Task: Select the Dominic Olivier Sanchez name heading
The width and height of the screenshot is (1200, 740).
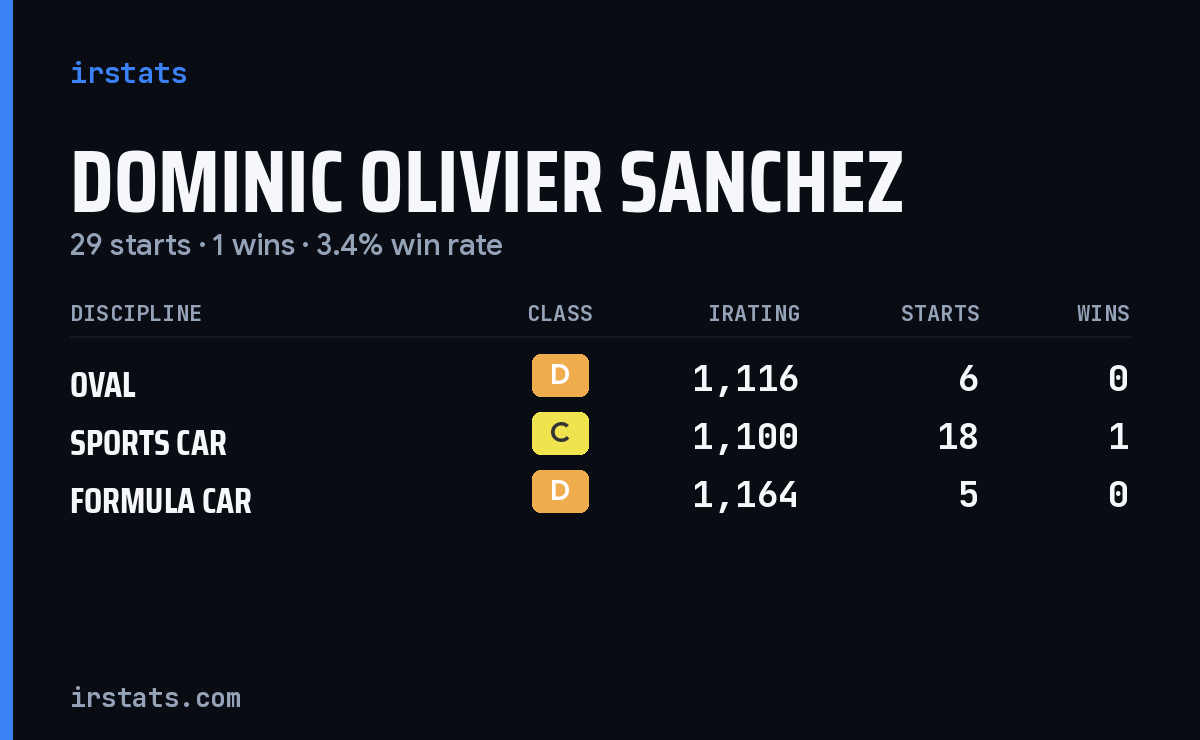Action: point(487,183)
